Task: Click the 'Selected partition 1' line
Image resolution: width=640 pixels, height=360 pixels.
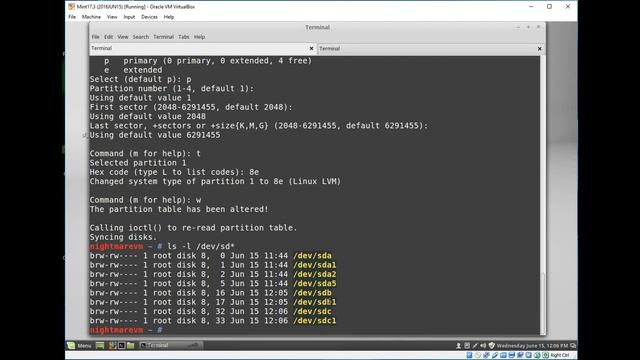Action: click(138, 162)
